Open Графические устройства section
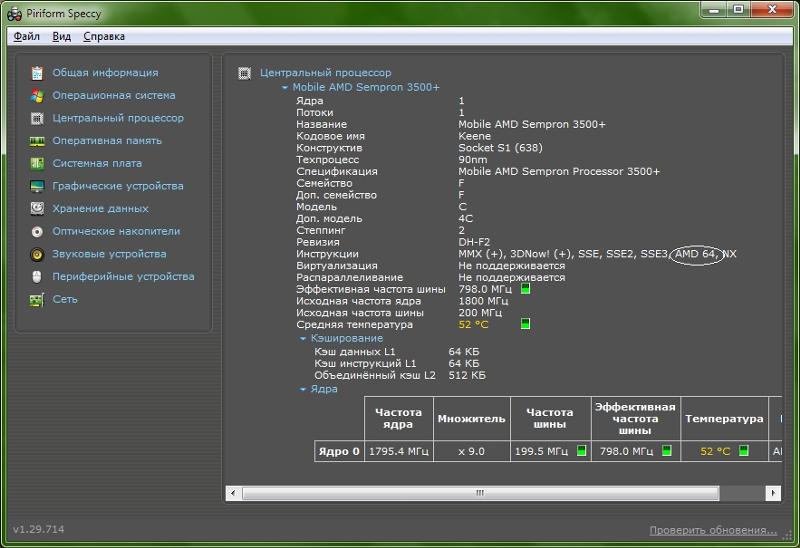Image resolution: width=800 pixels, height=548 pixels. [118, 186]
